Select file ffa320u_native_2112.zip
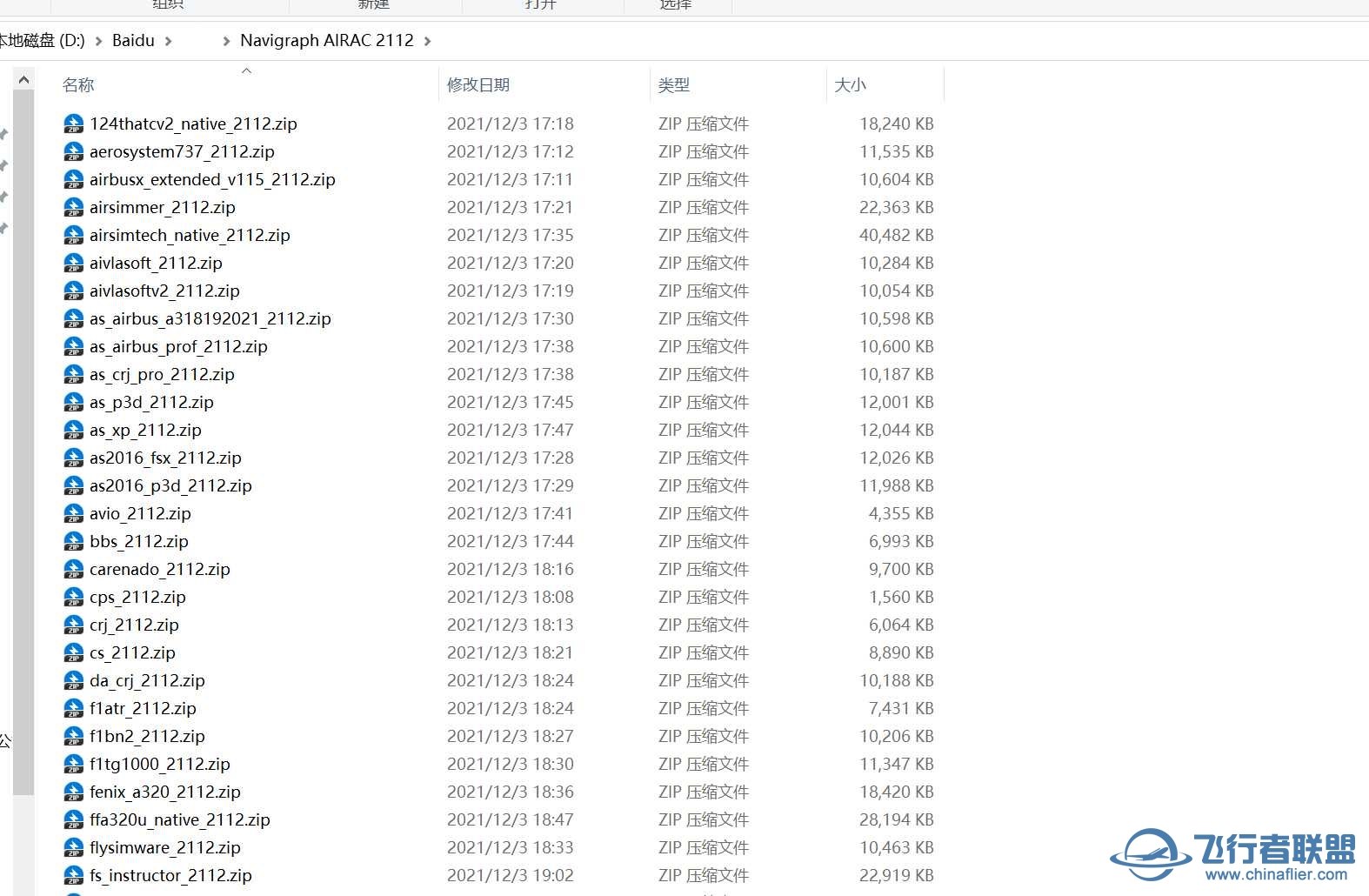The width and height of the screenshot is (1369, 896). click(x=180, y=819)
